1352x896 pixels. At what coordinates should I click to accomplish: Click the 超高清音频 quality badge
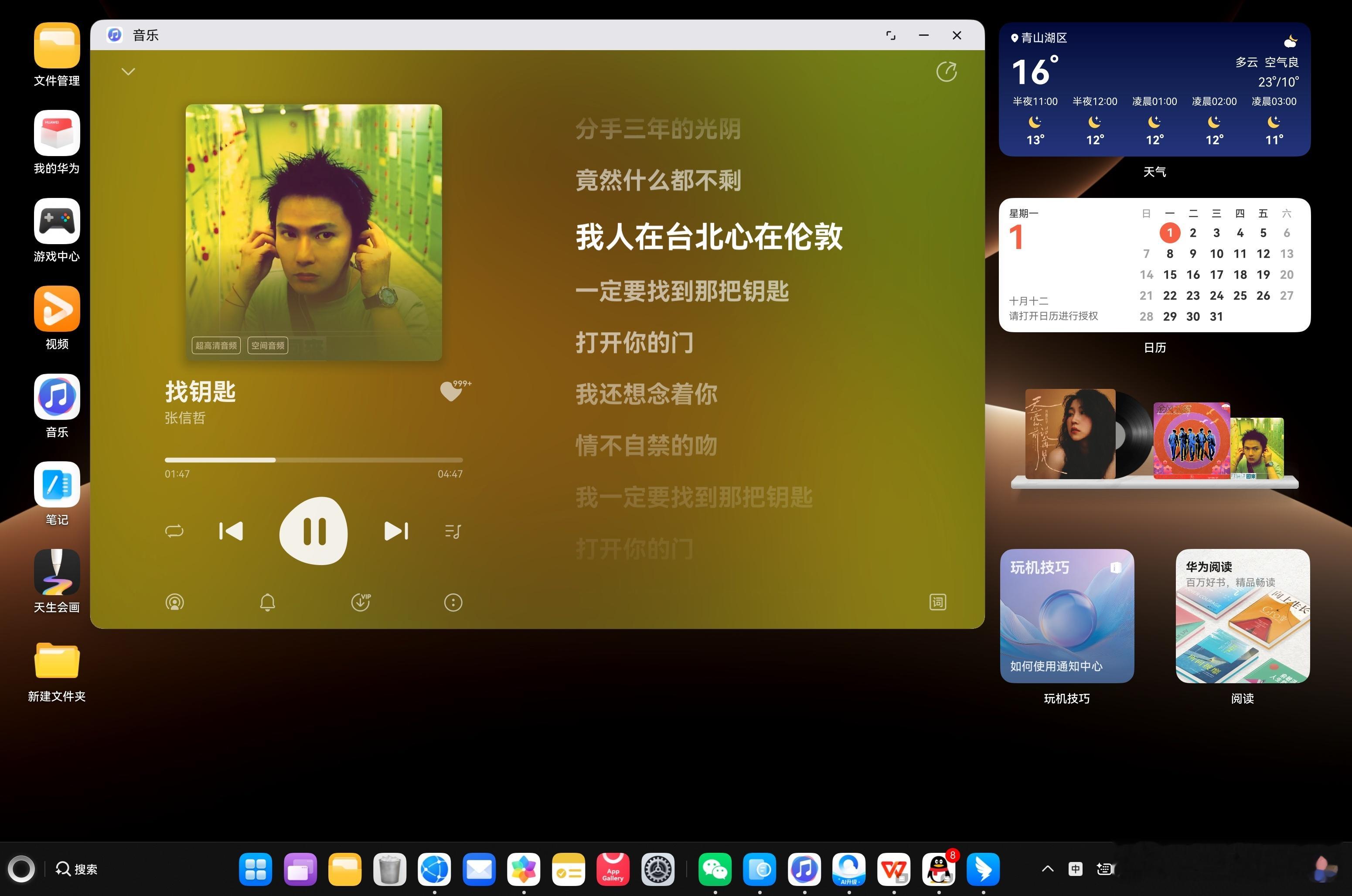[x=216, y=345]
